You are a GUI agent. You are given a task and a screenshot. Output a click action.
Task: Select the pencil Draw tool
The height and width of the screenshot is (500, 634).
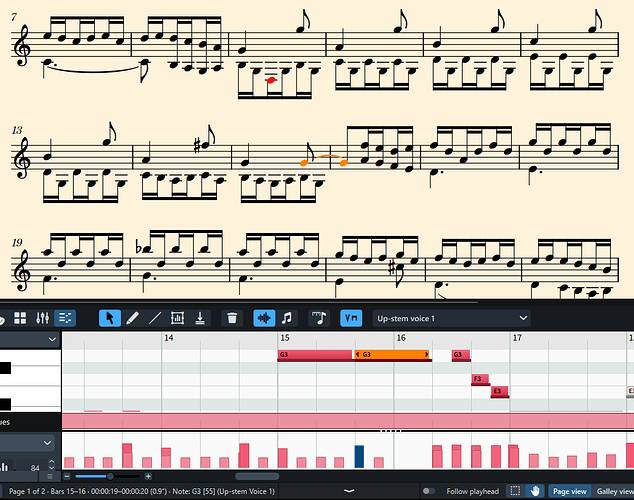click(x=133, y=318)
